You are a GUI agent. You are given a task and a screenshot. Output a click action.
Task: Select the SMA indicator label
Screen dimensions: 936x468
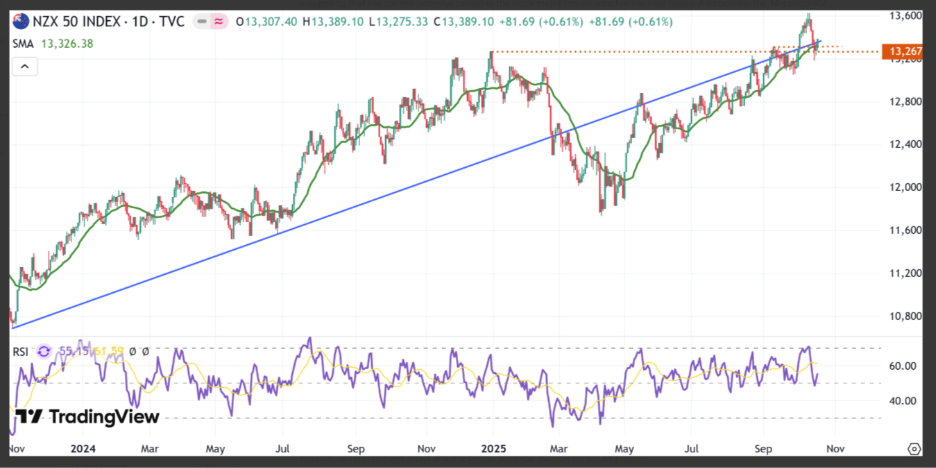tap(23, 44)
